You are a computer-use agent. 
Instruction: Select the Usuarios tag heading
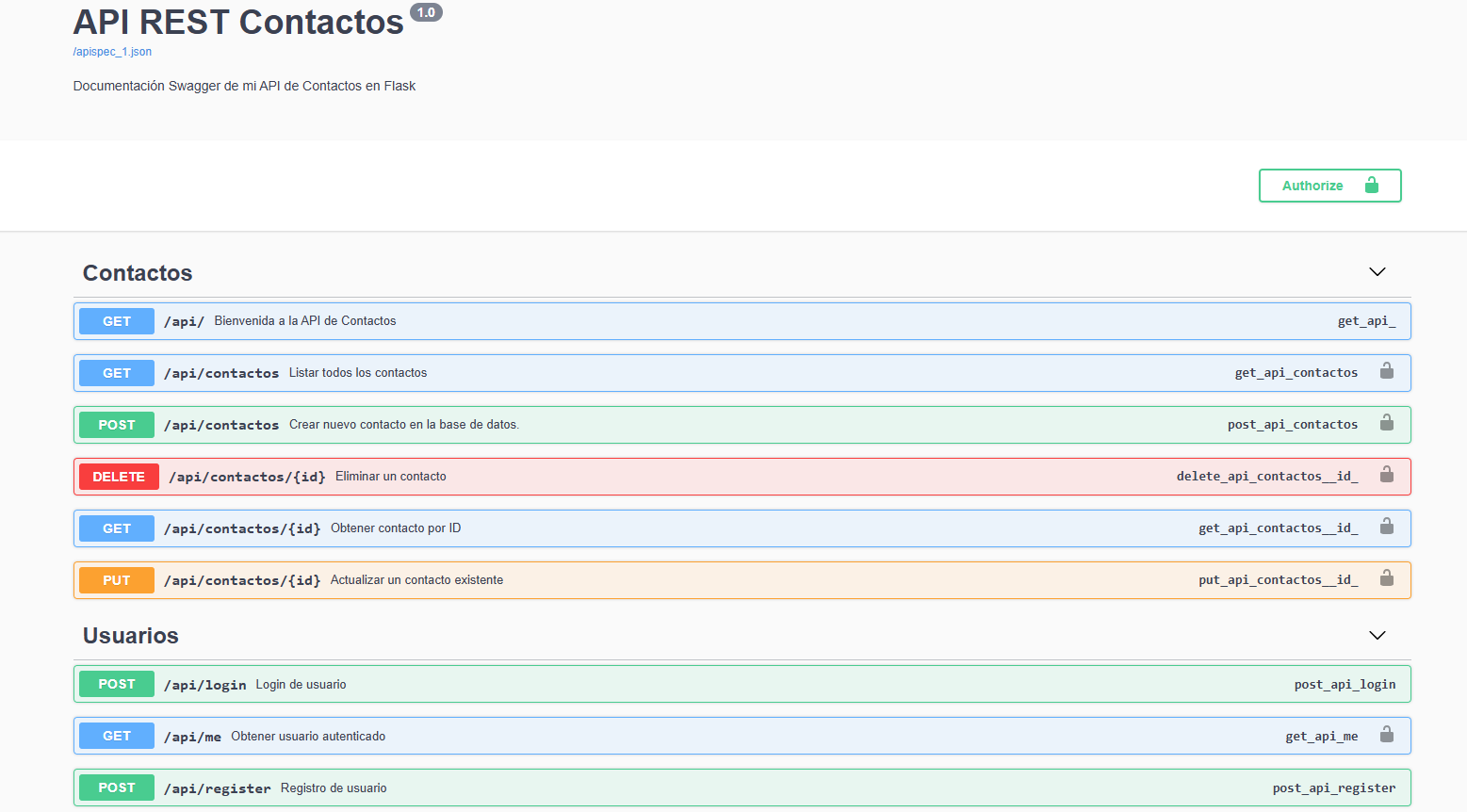131,636
